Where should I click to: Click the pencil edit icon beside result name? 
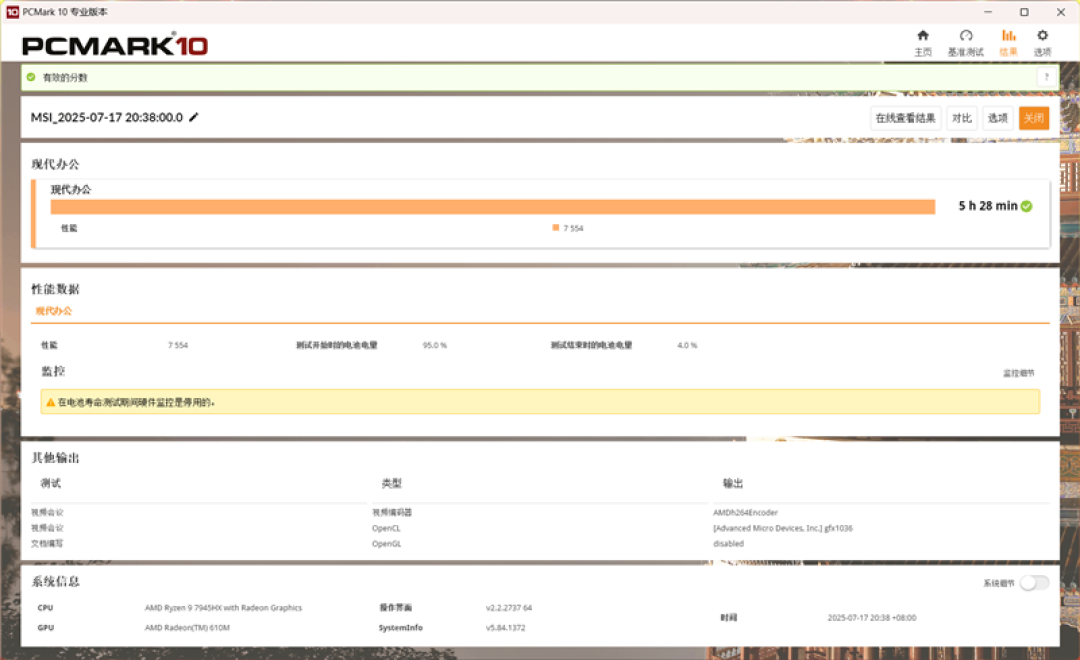(194, 117)
